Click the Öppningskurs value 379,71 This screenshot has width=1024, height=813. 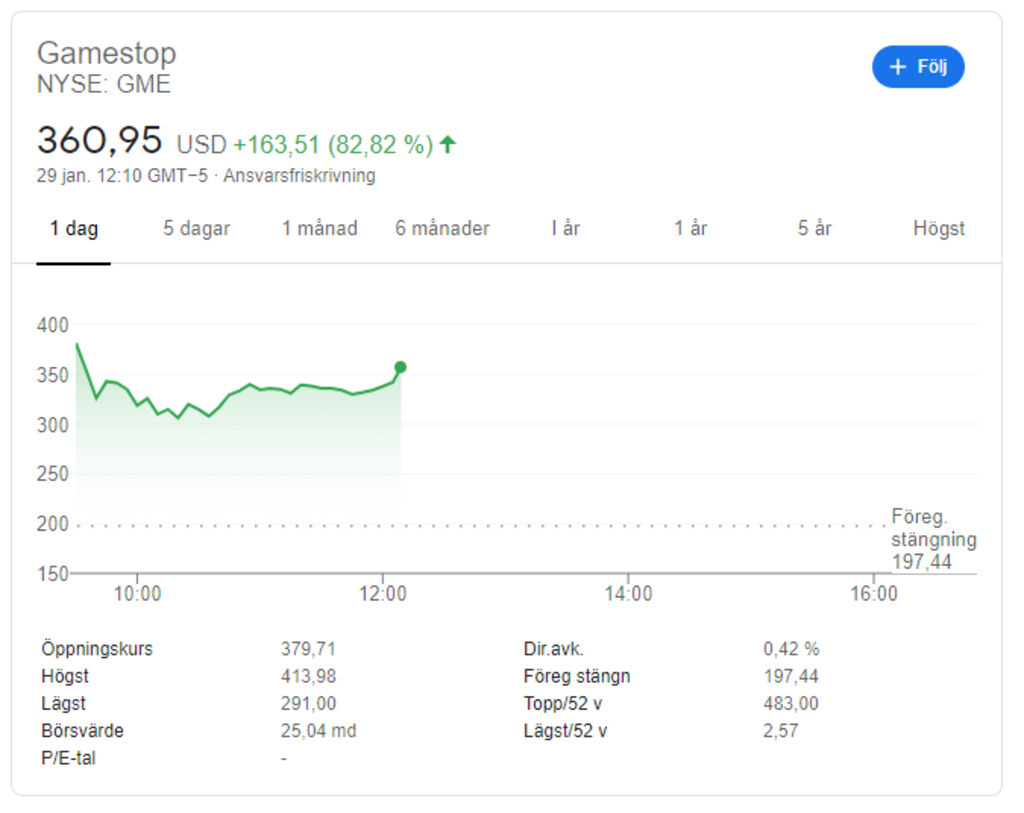(308, 649)
